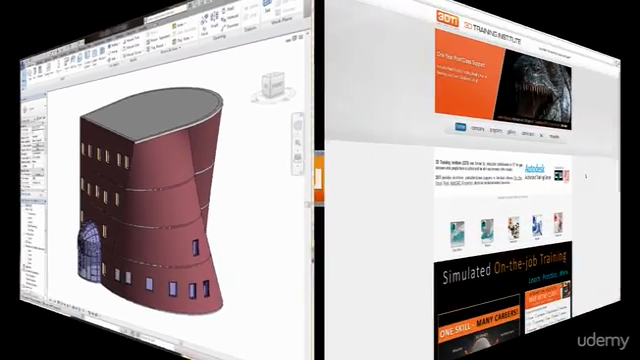Image resolution: width=640 pixels, height=360 pixels.
Task: Select the Door tool in Build panel
Action: point(35,72)
